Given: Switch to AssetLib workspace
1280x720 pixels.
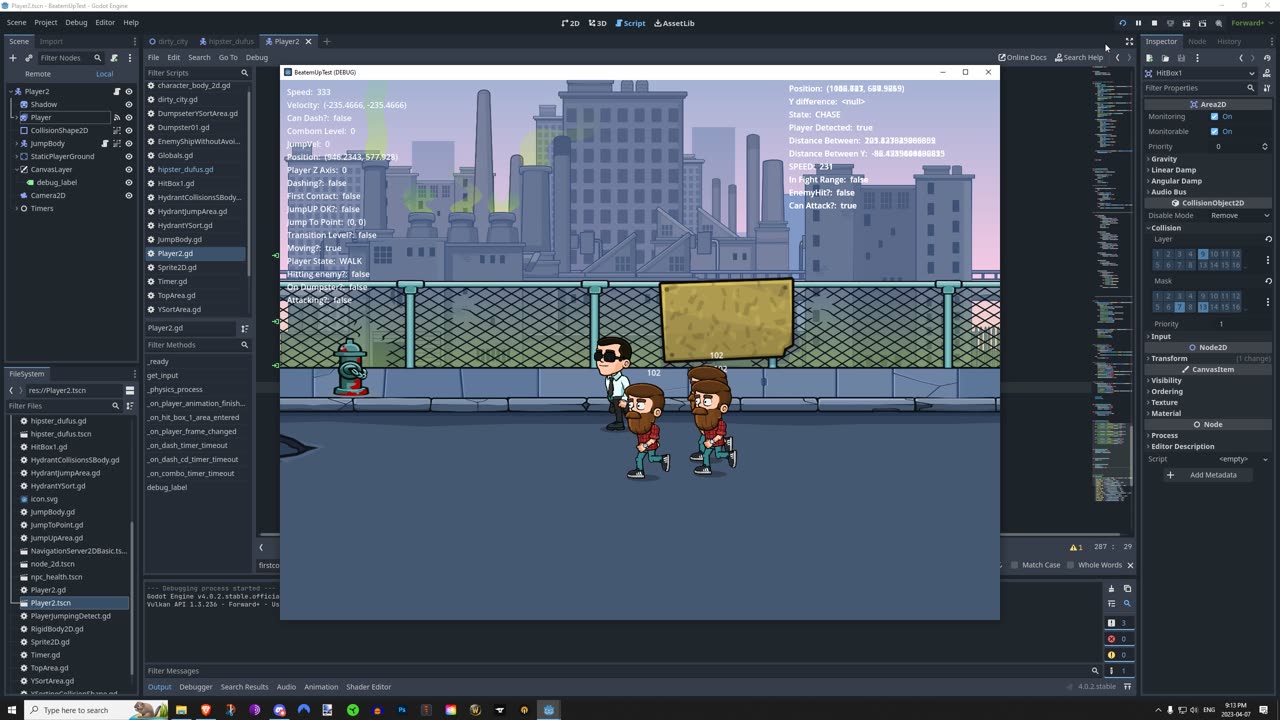Looking at the screenshot, I should point(674,23).
